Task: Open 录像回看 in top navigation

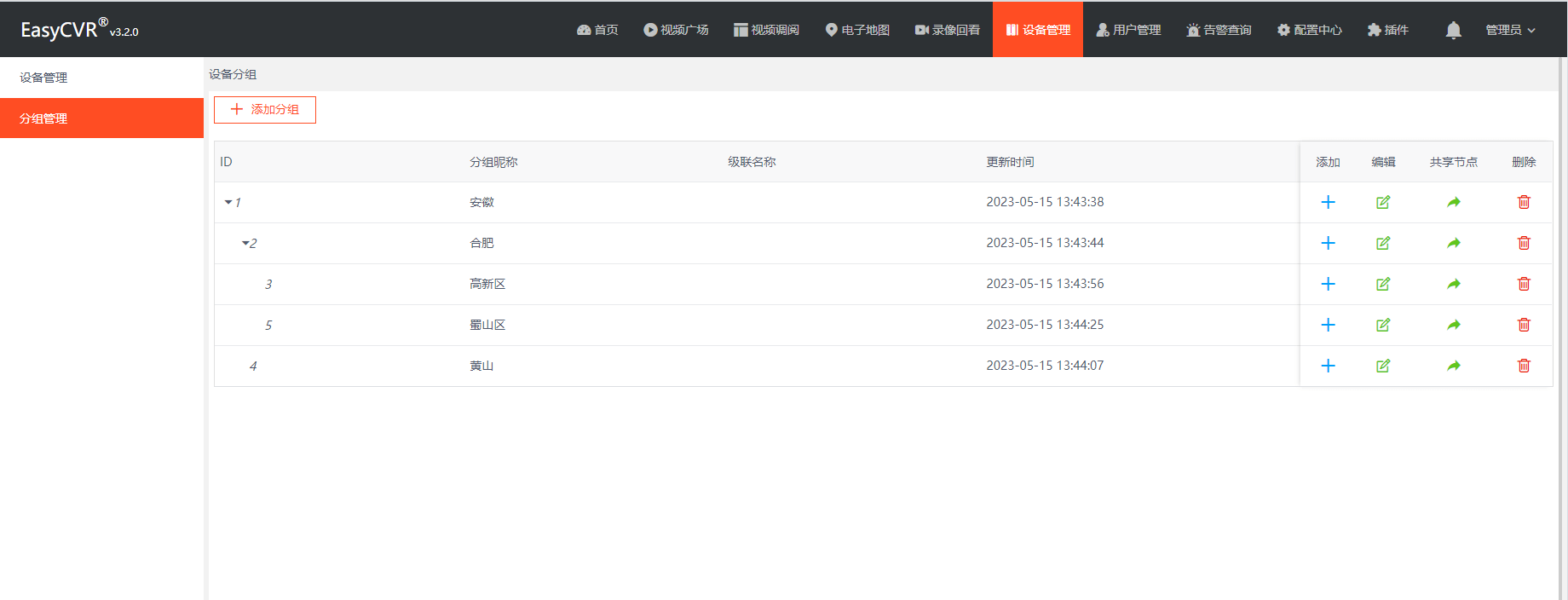Action: (947, 30)
